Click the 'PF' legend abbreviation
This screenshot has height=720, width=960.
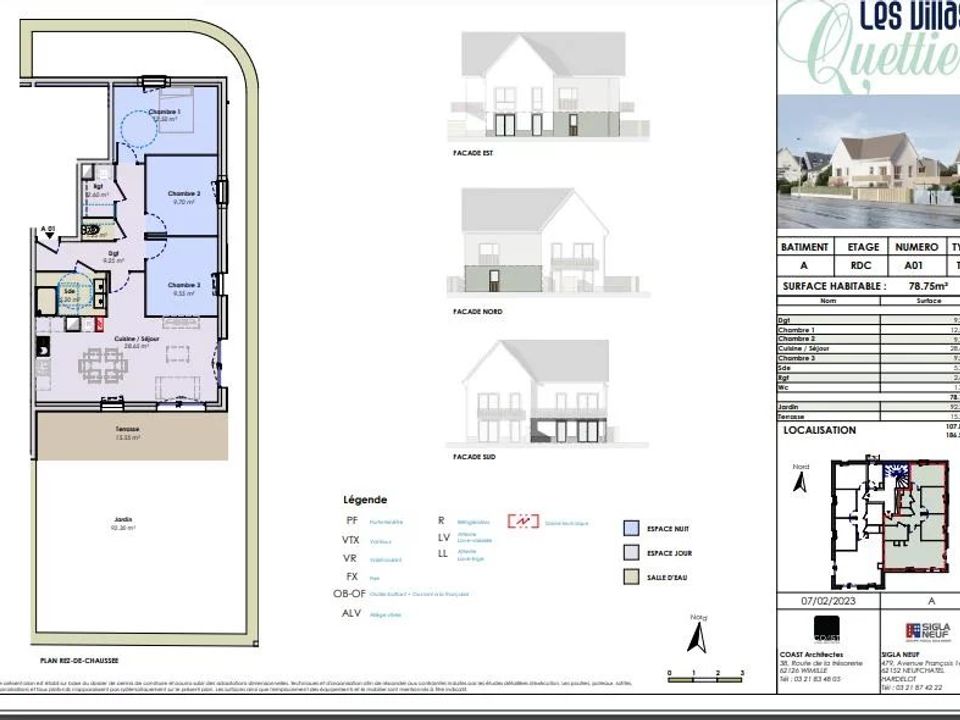pos(352,520)
